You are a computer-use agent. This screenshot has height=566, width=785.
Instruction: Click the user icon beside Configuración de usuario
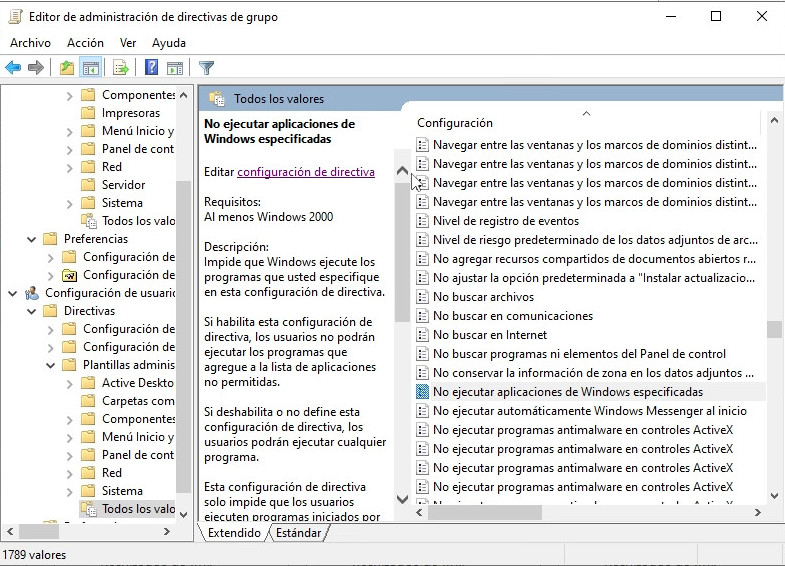(x=32, y=293)
